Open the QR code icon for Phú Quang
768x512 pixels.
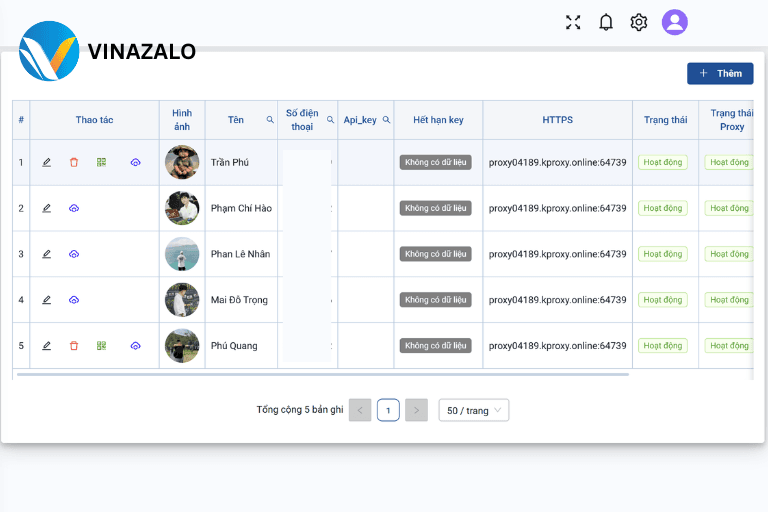click(x=101, y=346)
